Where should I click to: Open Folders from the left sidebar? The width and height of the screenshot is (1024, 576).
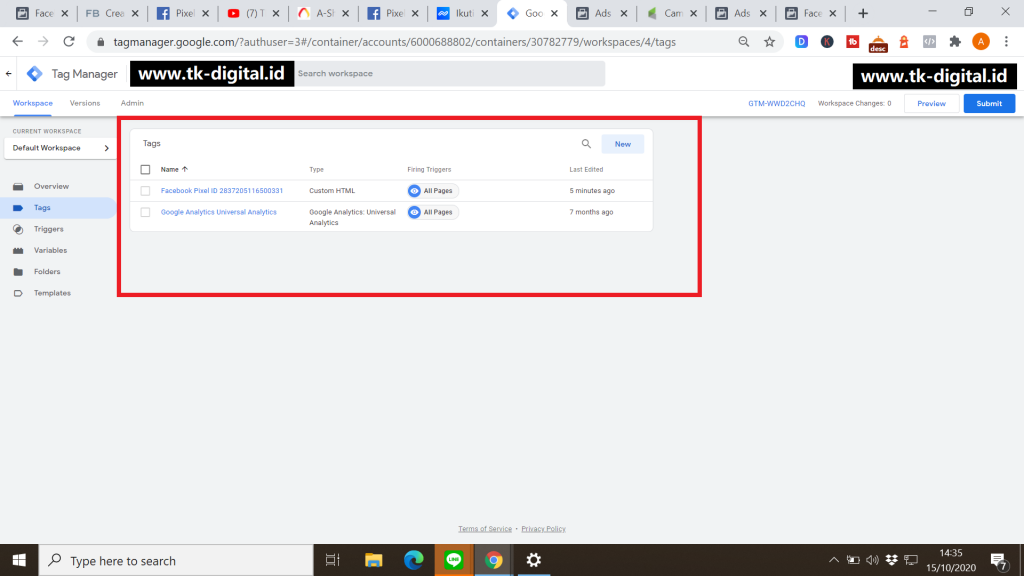pos(47,272)
